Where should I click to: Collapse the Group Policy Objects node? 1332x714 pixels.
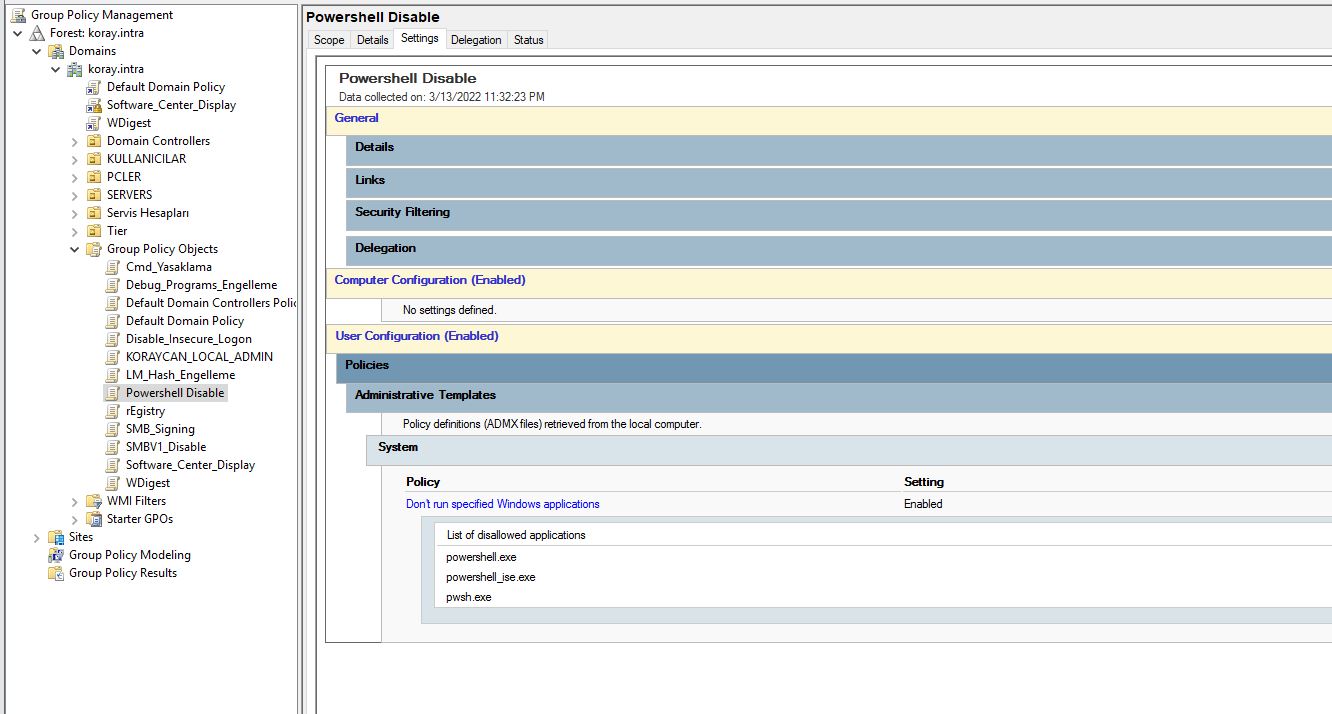click(x=75, y=249)
